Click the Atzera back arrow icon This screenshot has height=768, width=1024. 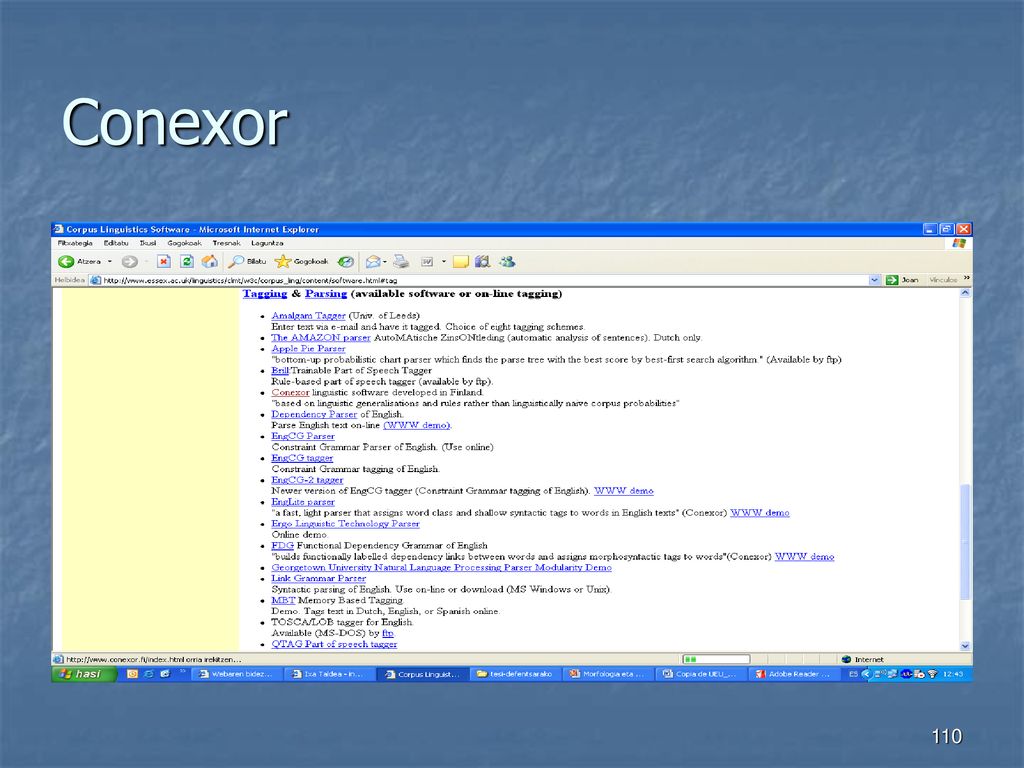[66, 262]
